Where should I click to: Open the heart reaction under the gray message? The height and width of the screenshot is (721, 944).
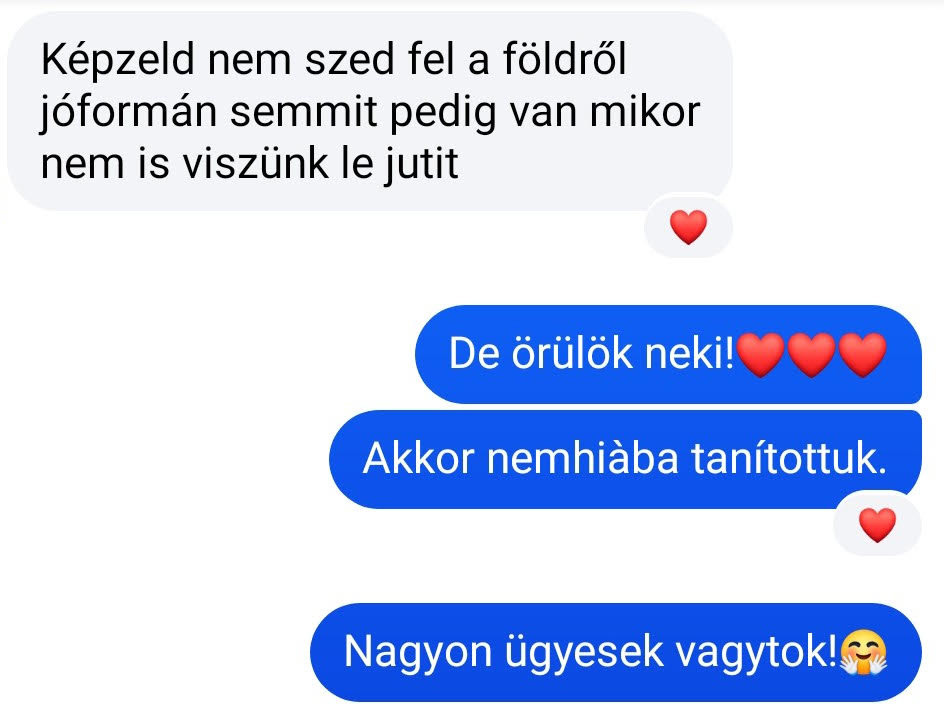pyautogui.click(x=688, y=227)
